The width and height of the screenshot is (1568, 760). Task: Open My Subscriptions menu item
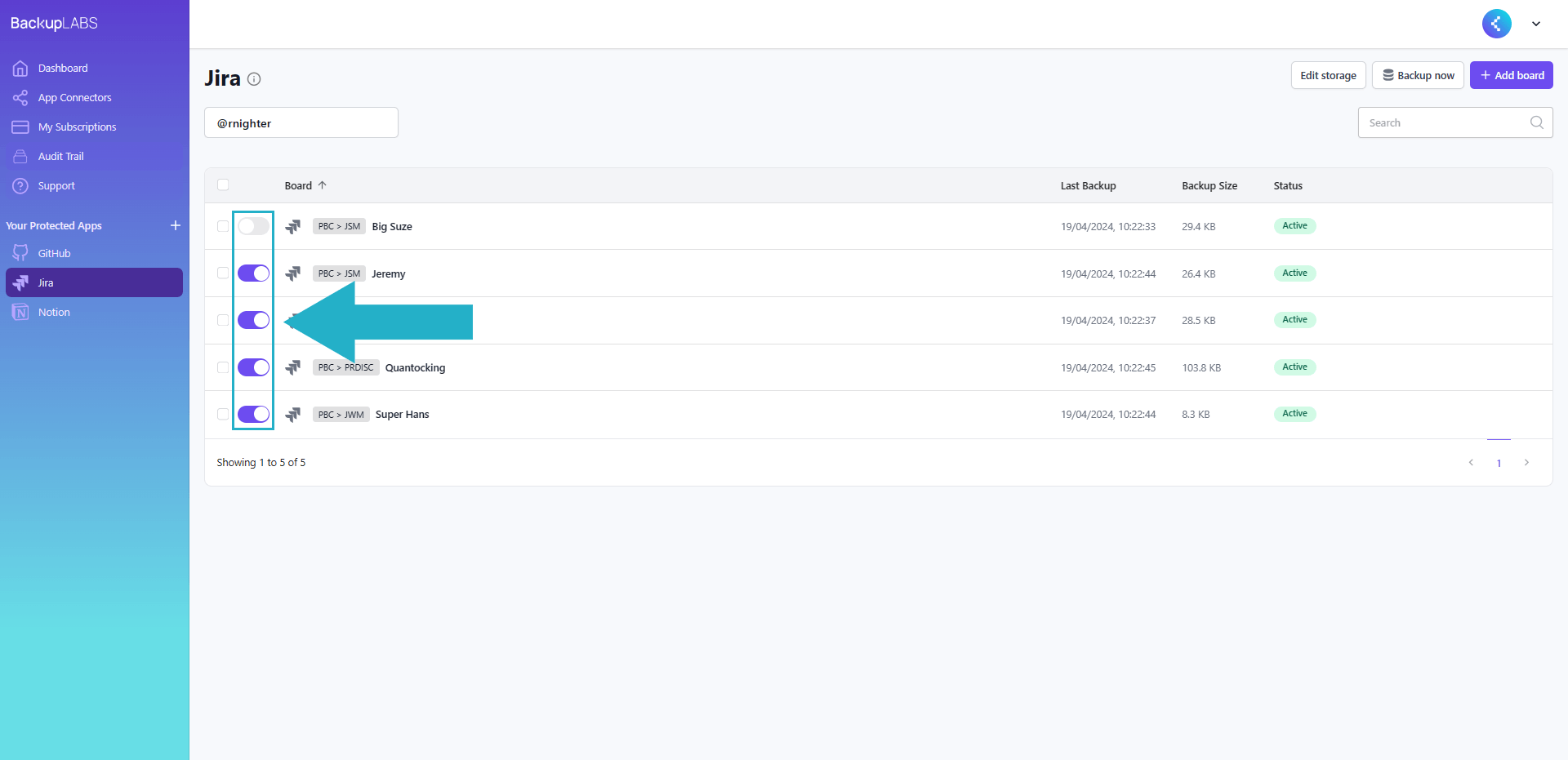(x=94, y=127)
